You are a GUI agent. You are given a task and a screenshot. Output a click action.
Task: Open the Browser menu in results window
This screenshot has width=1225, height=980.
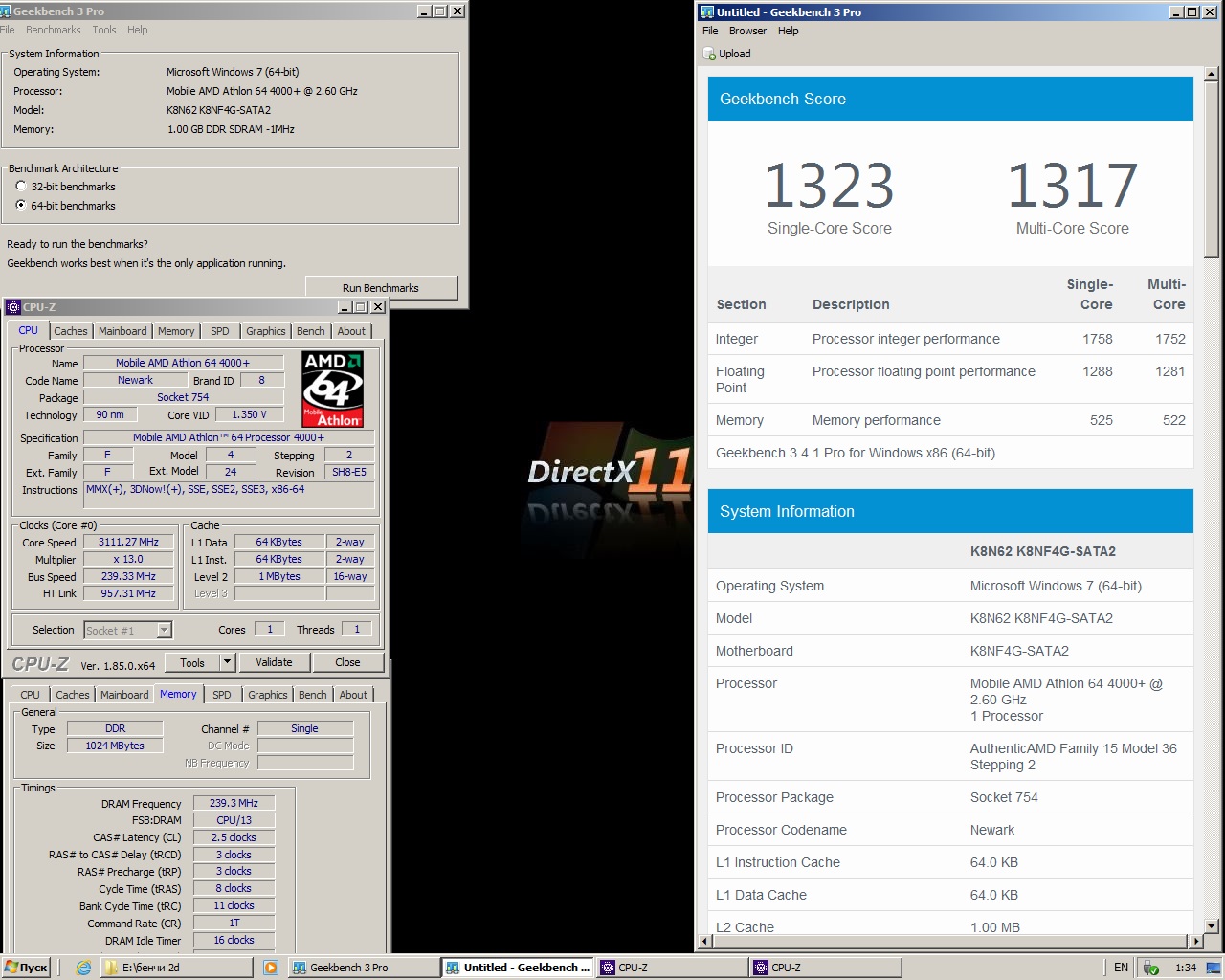pyautogui.click(x=747, y=31)
